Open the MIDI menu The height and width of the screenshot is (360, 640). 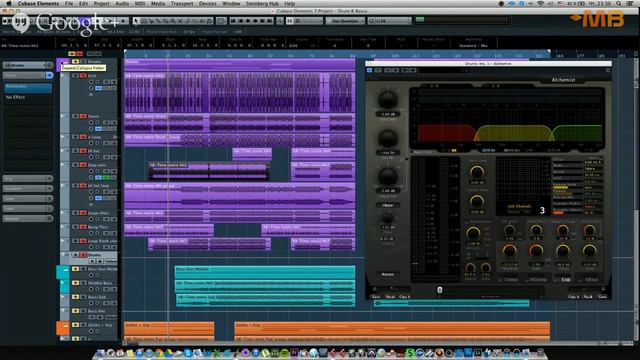(140, 3)
